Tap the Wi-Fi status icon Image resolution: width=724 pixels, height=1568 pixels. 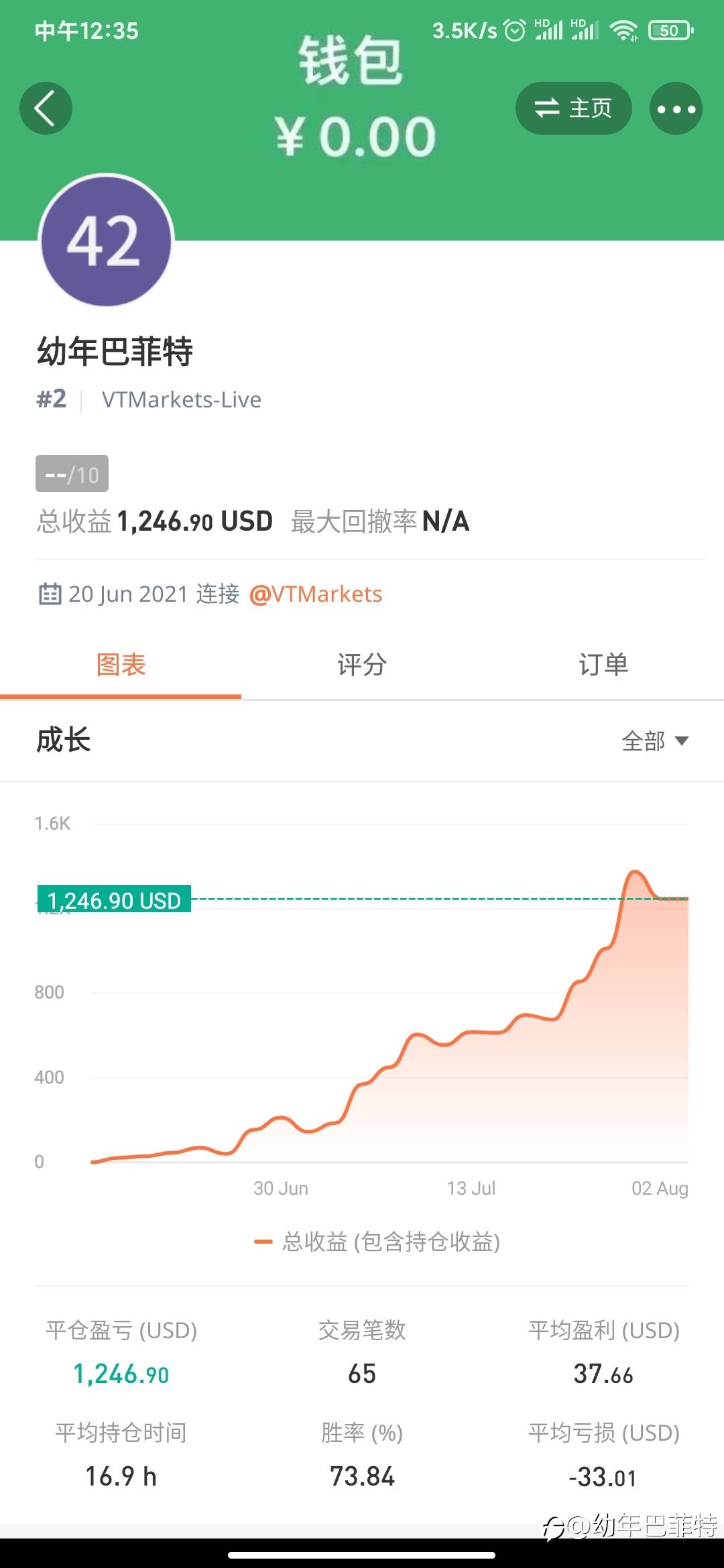pyautogui.click(x=623, y=30)
